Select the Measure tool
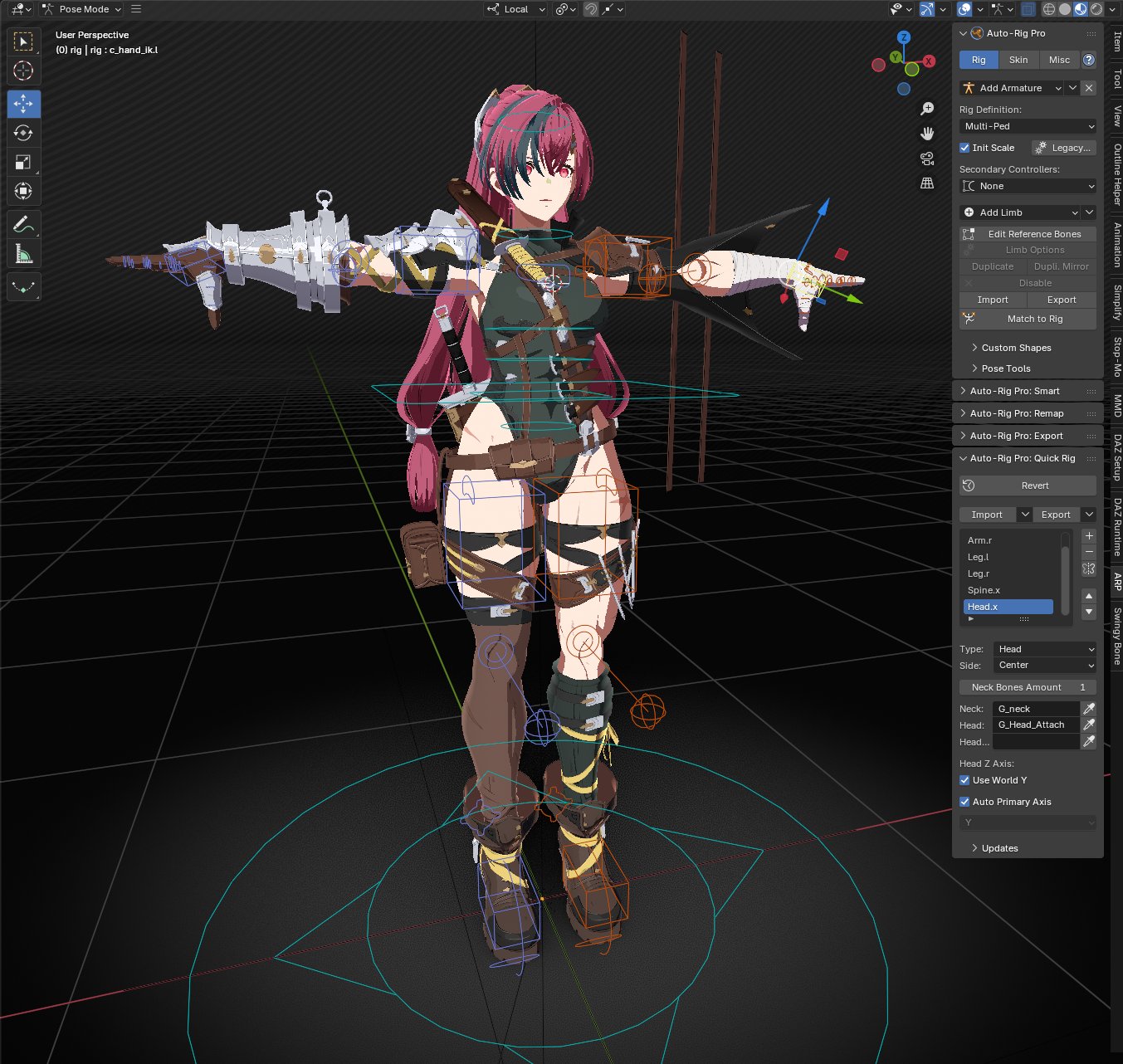Image resolution: width=1123 pixels, height=1064 pixels. tap(23, 253)
